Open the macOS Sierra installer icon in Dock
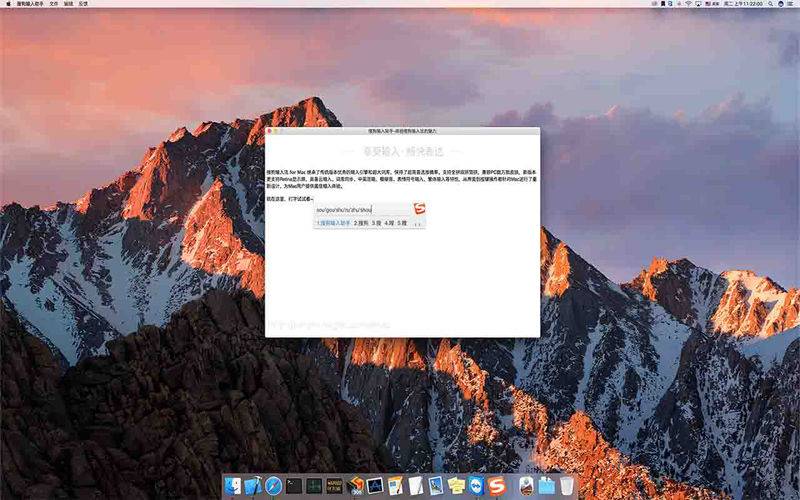 [x=527, y=486]
